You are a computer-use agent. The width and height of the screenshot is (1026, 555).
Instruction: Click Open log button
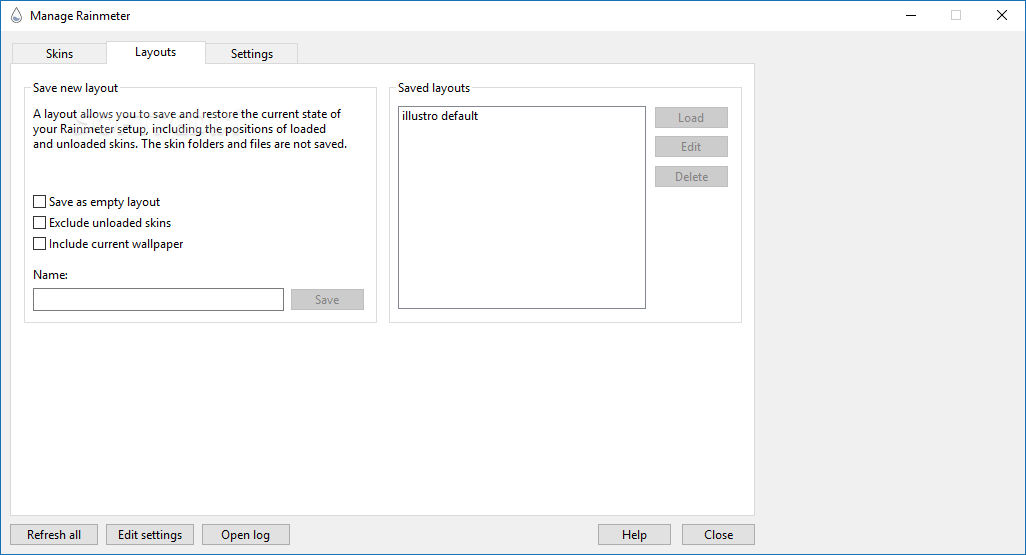click(245, 535)
